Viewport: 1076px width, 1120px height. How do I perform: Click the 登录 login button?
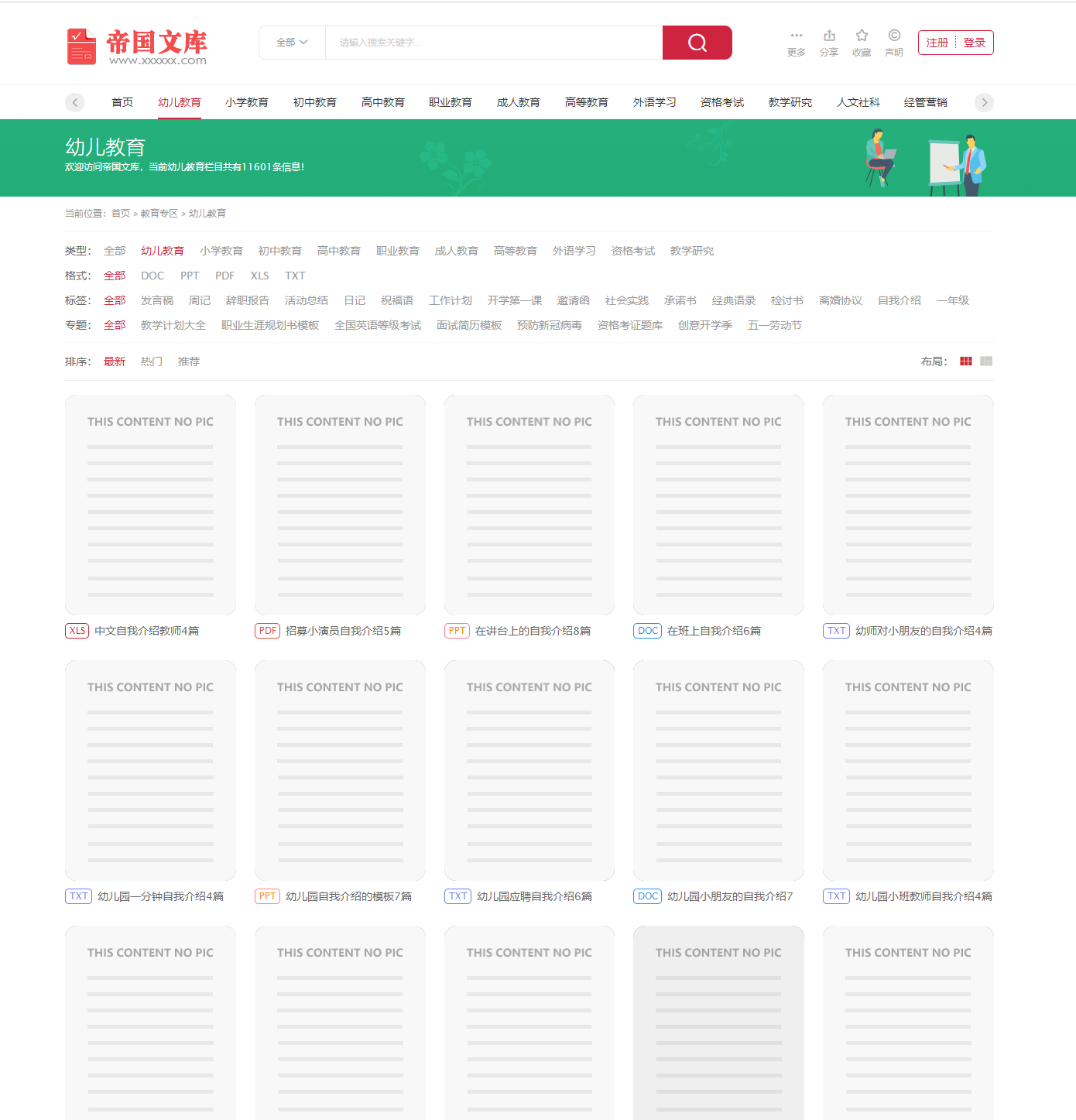point(975,43)
